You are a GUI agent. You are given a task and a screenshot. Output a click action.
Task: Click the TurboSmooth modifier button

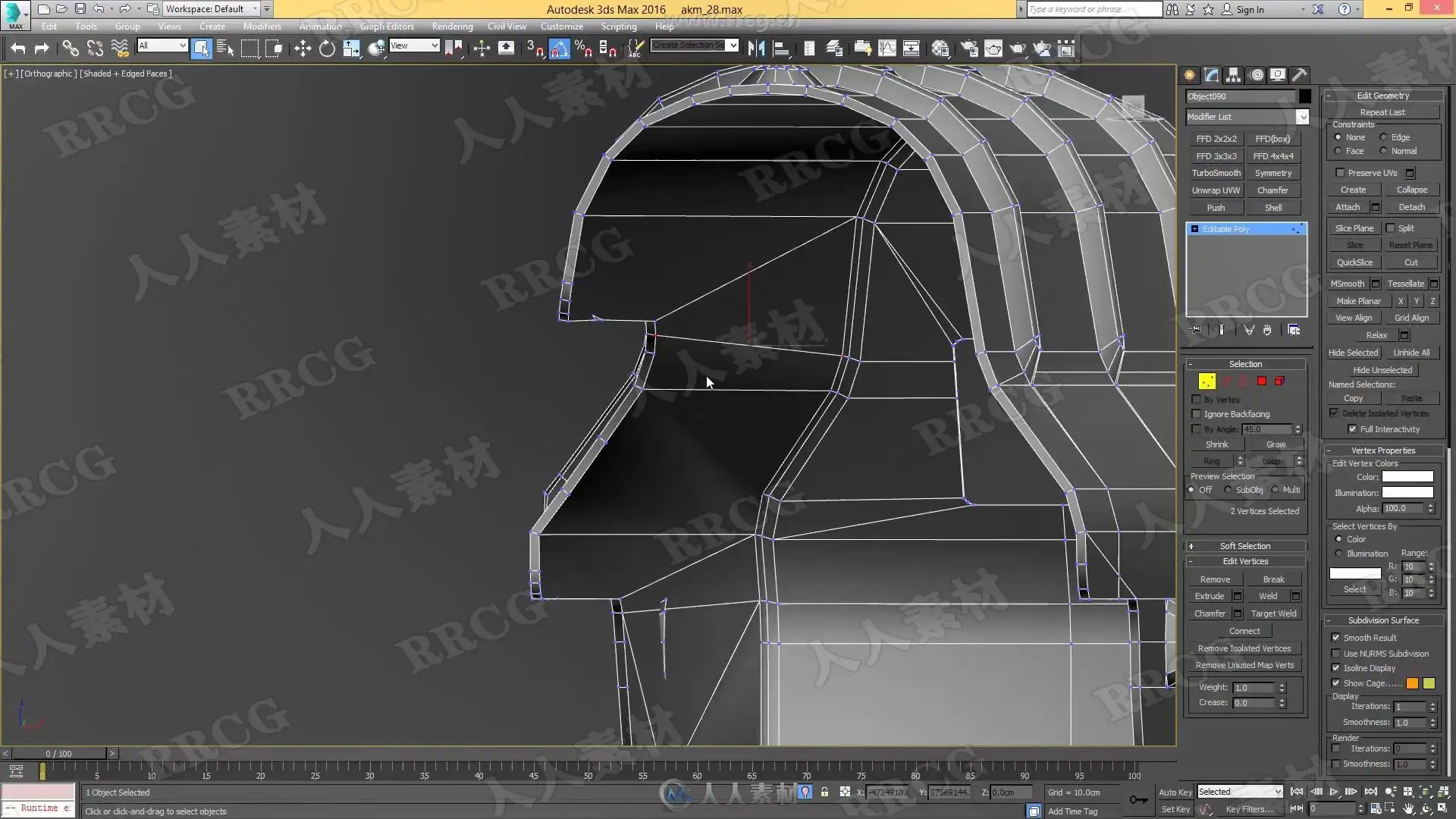[x=1216, y=173]
